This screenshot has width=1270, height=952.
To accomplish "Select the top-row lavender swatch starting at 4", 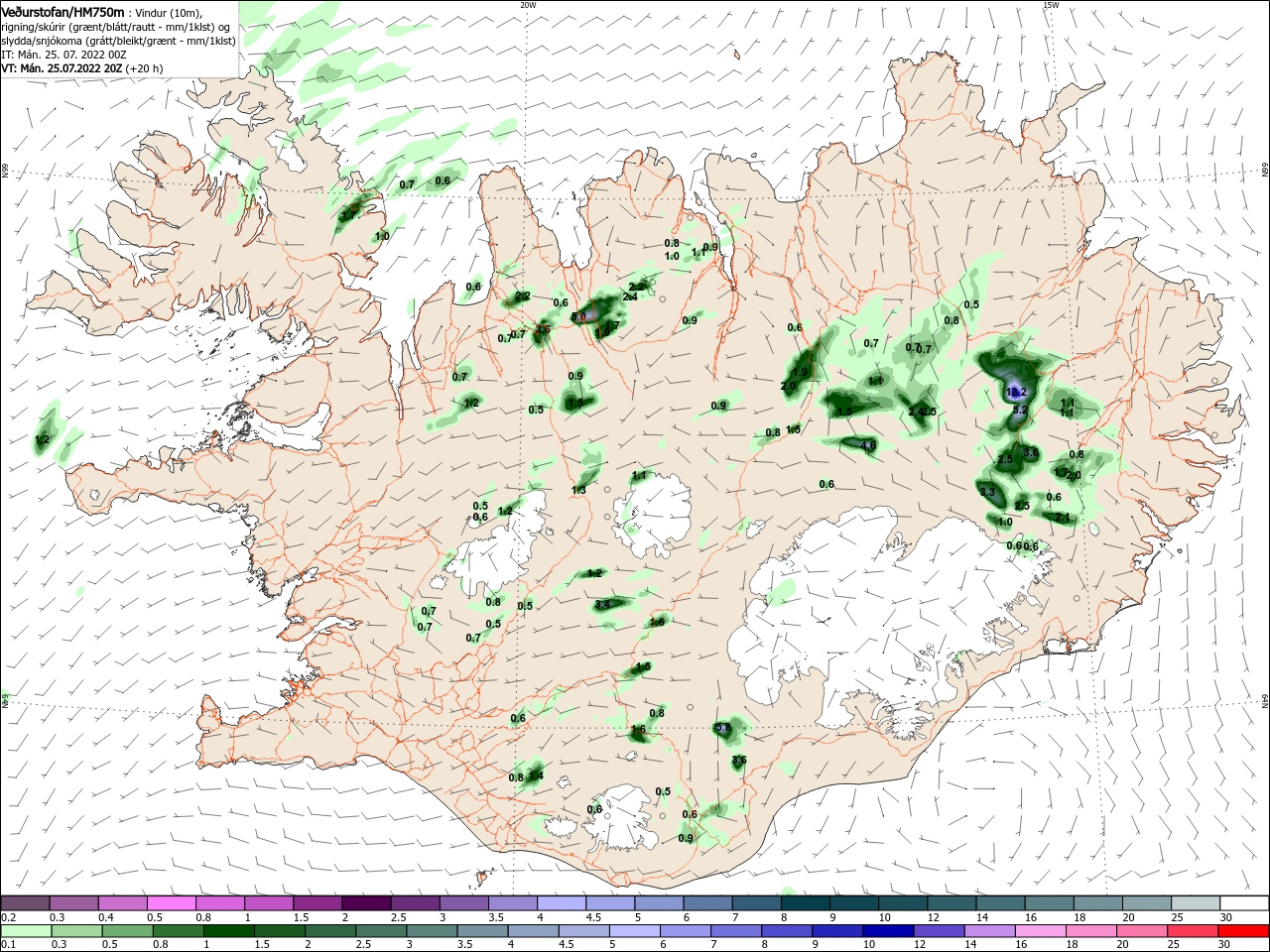I will (x=561, y=902).
